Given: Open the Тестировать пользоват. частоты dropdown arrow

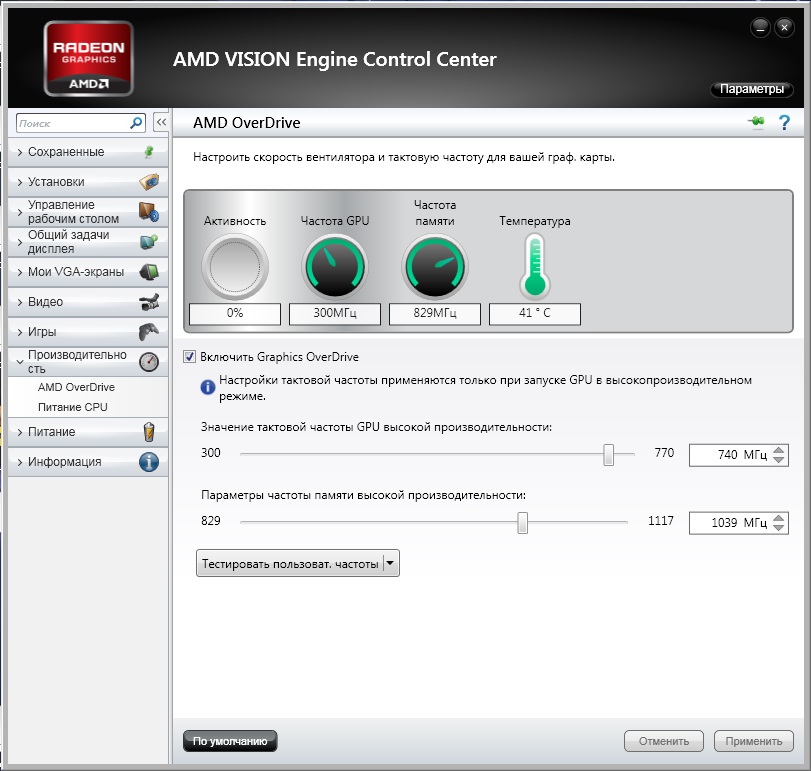Looking at the screenshot, I should (x=391, y=563).
